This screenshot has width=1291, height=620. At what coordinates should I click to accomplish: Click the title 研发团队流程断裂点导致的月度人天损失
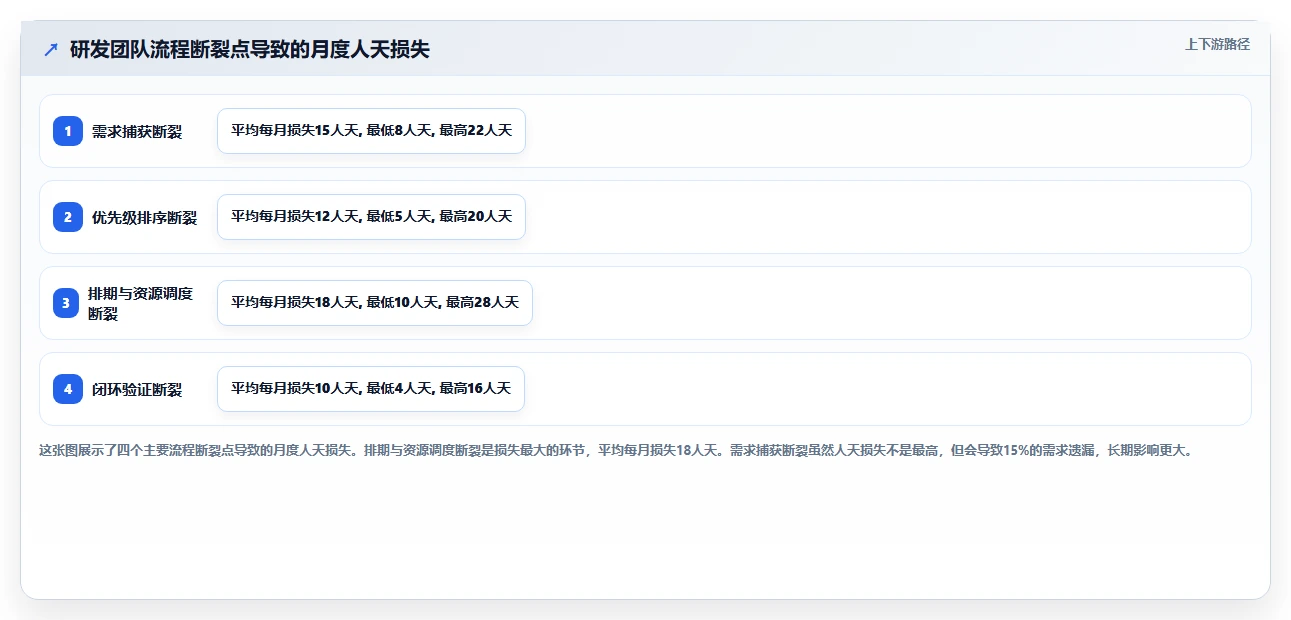(x=250, y=50)
